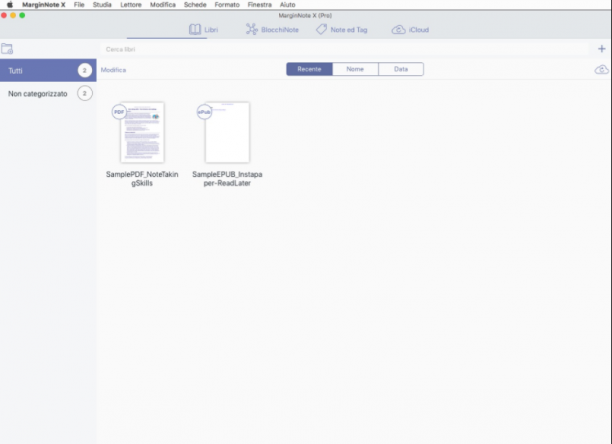Open the Schede menu
The height and width of the screenshot is (444, 612).
(x=195, y=5)
